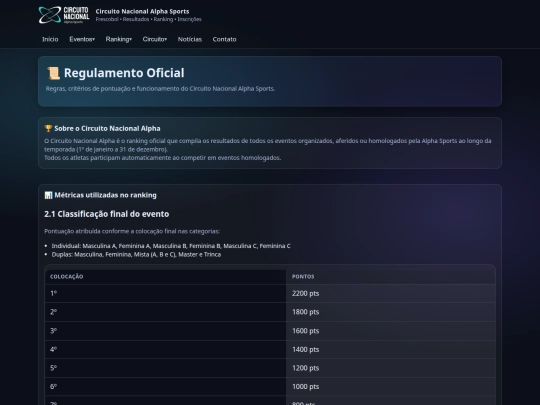
Task: Click the Regras, critérios de pontuação subtitle
Action: [160, 89]
